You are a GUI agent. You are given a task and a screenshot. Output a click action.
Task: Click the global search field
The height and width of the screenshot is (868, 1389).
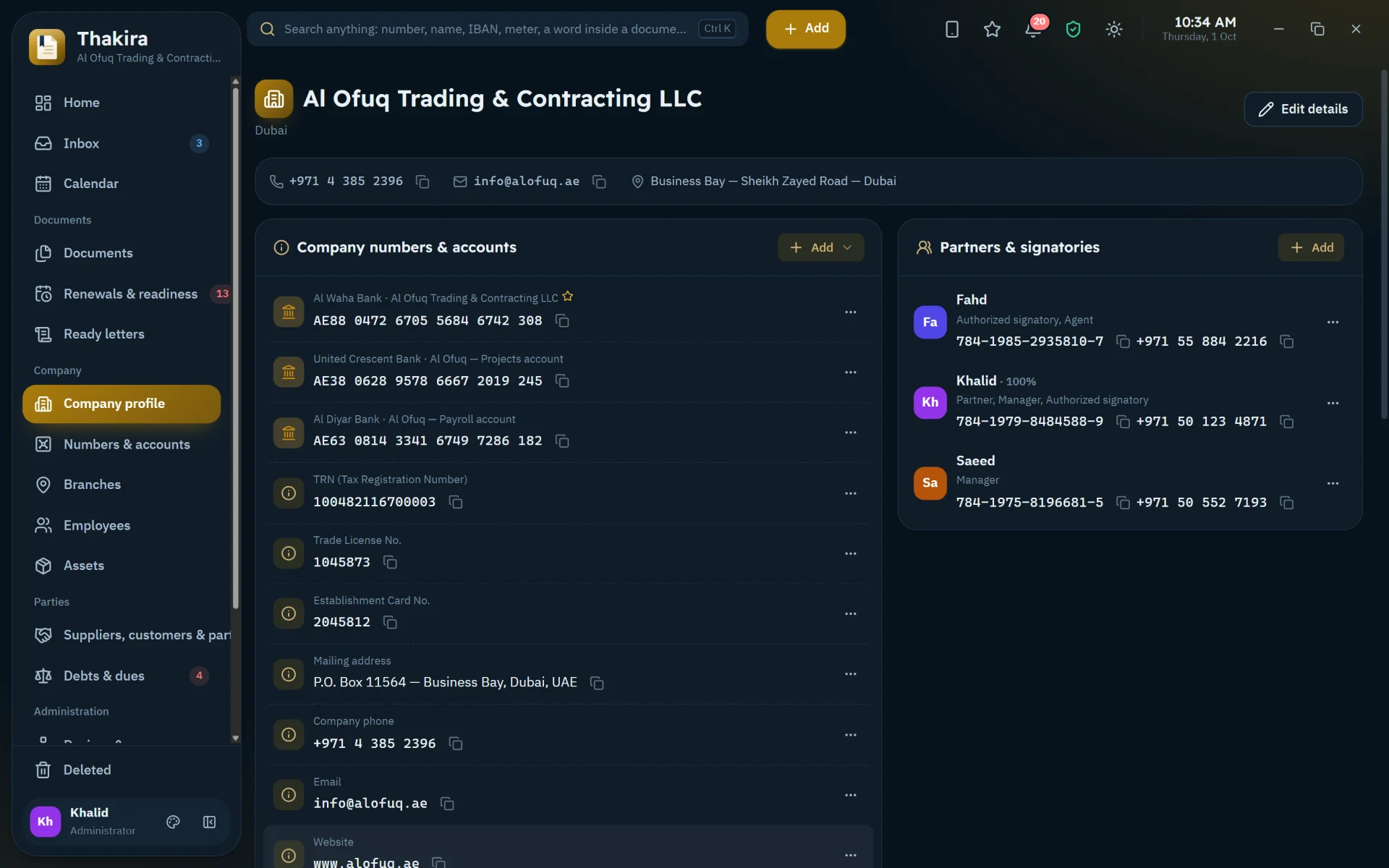click(498, 29)
